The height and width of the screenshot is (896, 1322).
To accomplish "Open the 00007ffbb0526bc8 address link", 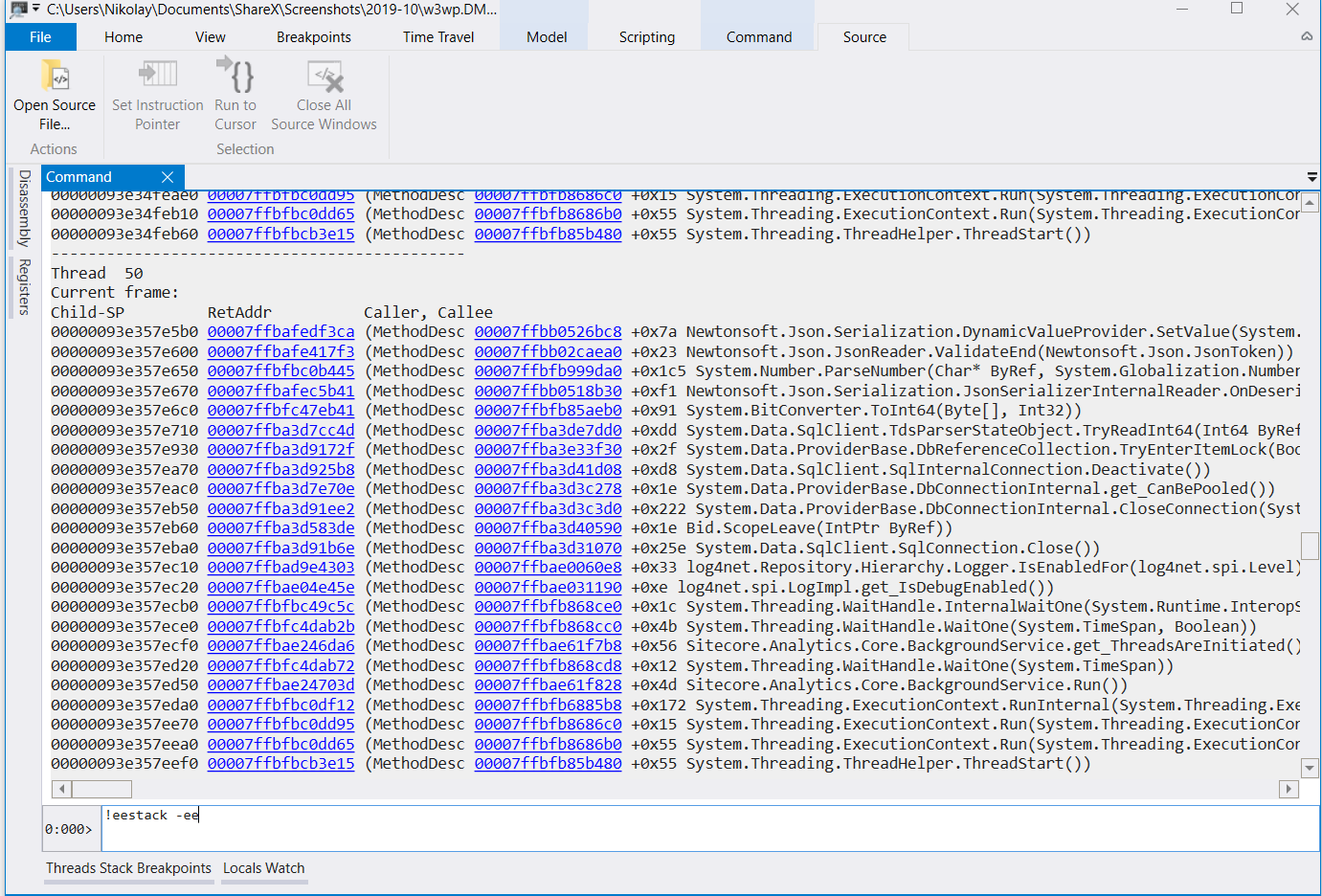I will 548,331.
